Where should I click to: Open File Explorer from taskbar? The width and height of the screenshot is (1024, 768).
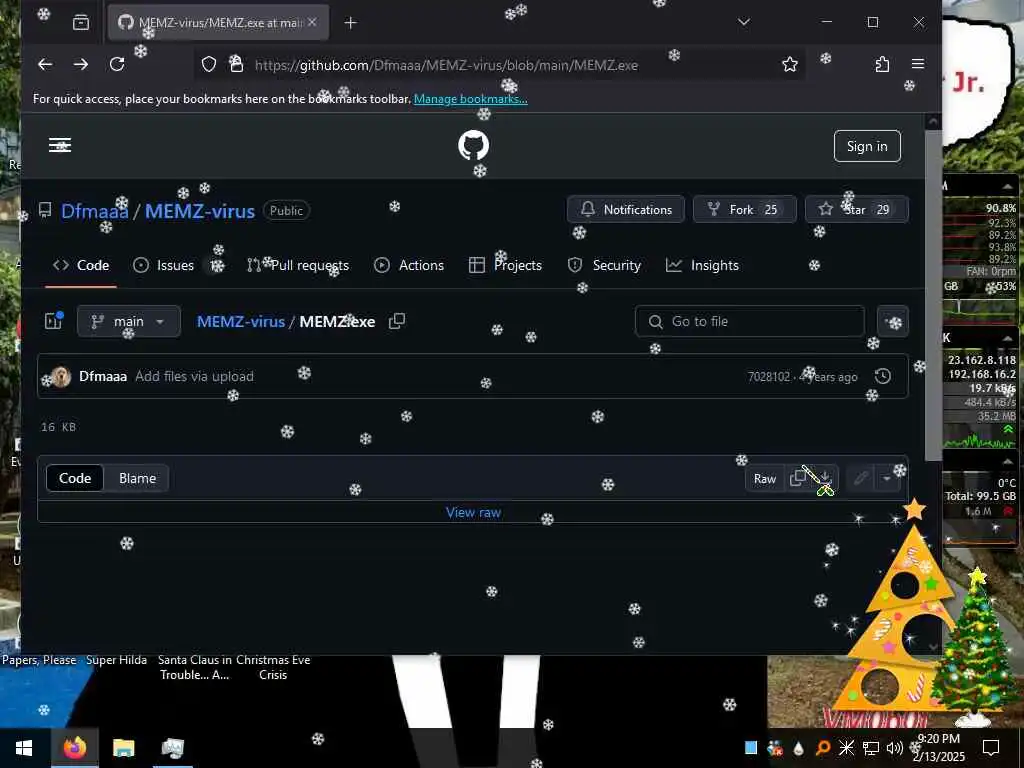click(x=123, y=748)
